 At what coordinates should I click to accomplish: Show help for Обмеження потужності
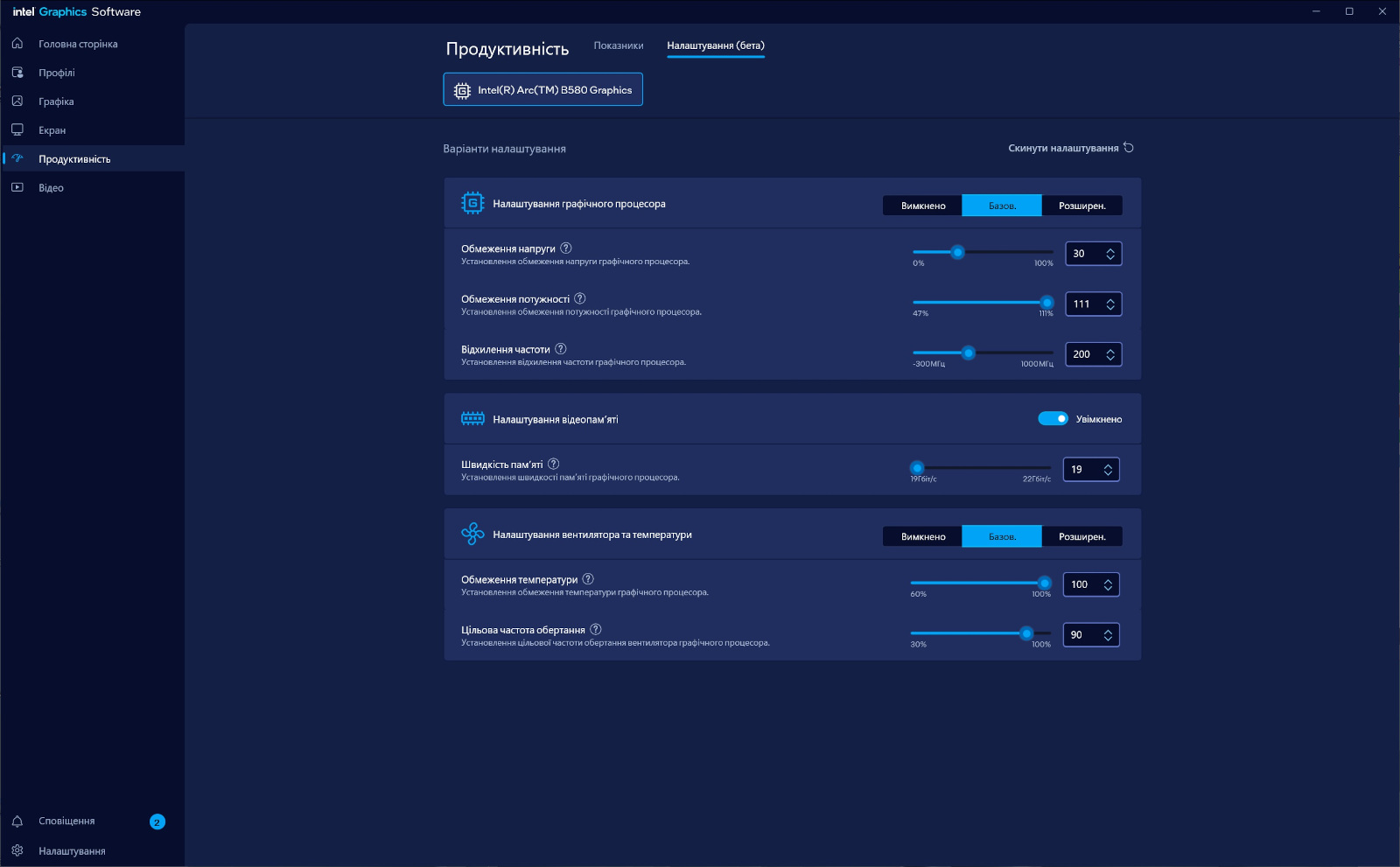pyautogui.click(x=580, y=298)
